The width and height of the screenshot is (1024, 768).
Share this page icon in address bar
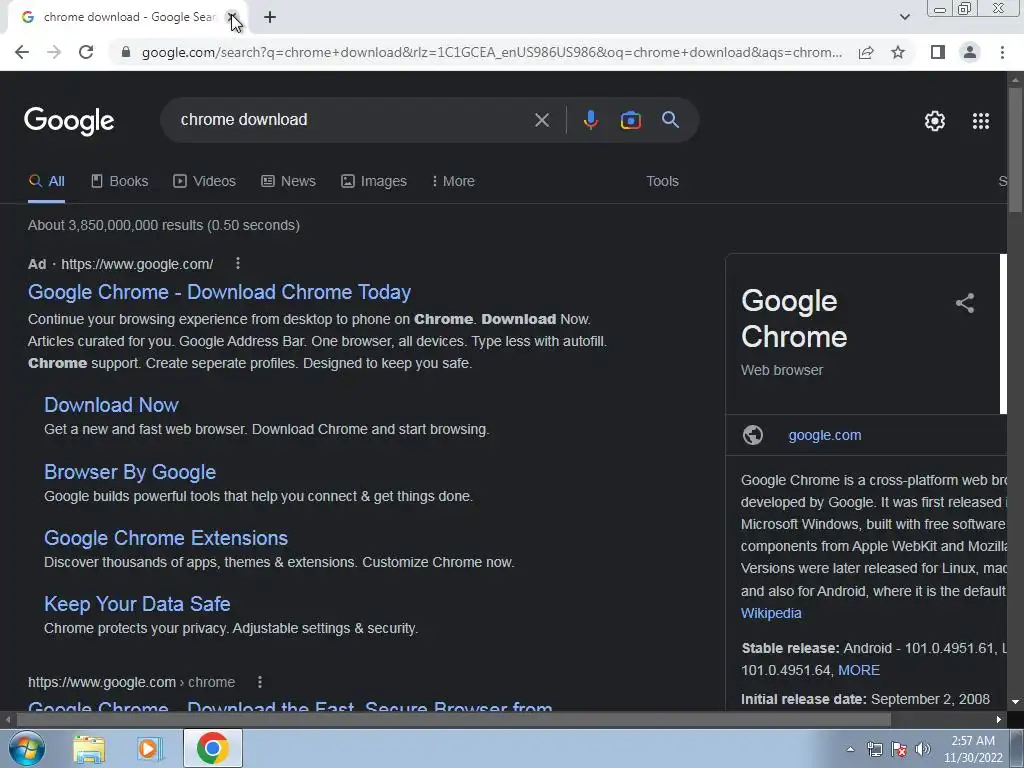866,52
